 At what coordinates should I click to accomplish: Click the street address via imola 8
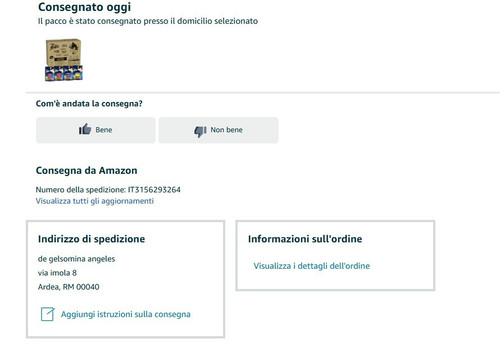(57, 273)
